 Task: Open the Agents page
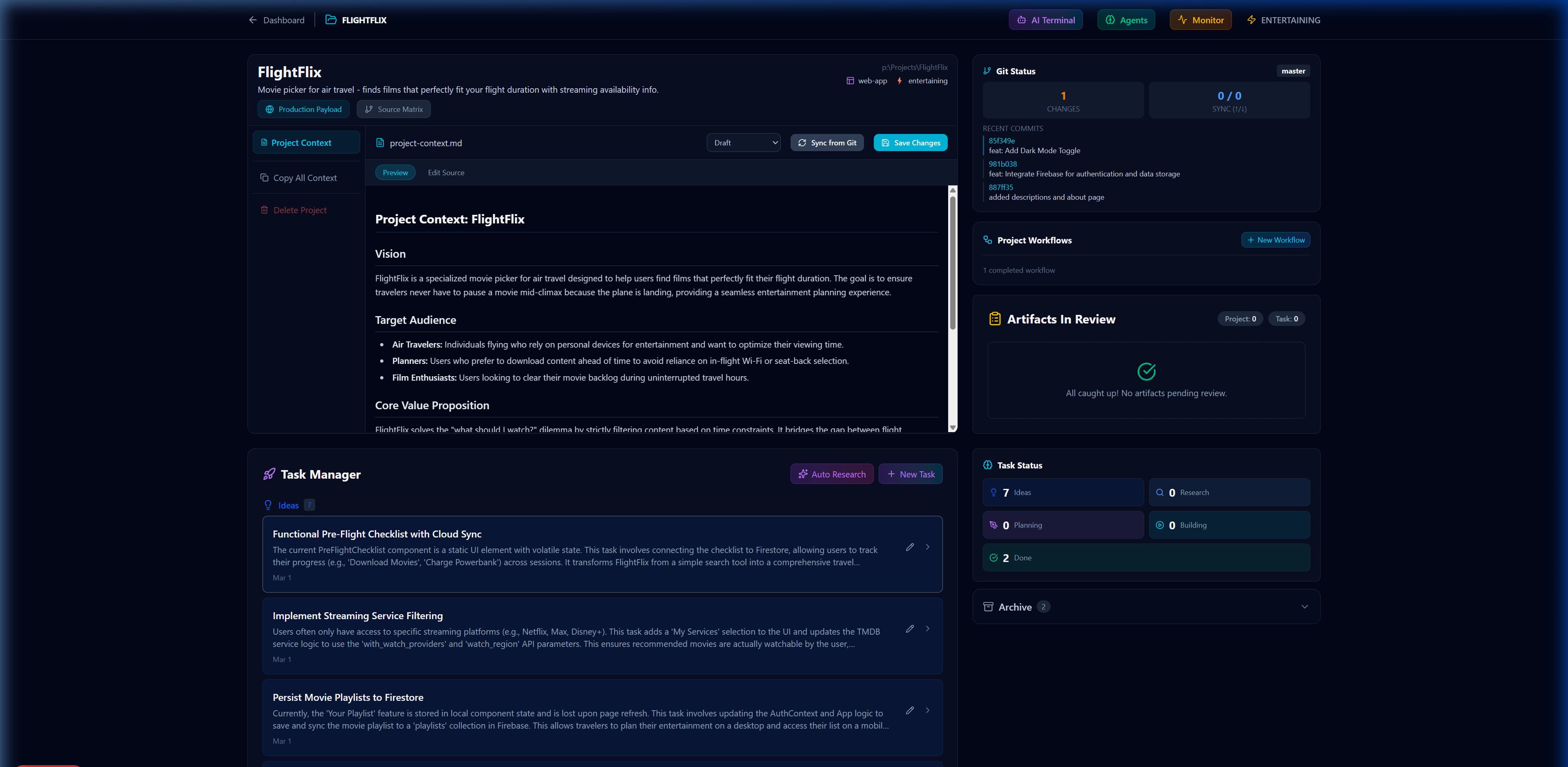click(x=1126, y=20)
